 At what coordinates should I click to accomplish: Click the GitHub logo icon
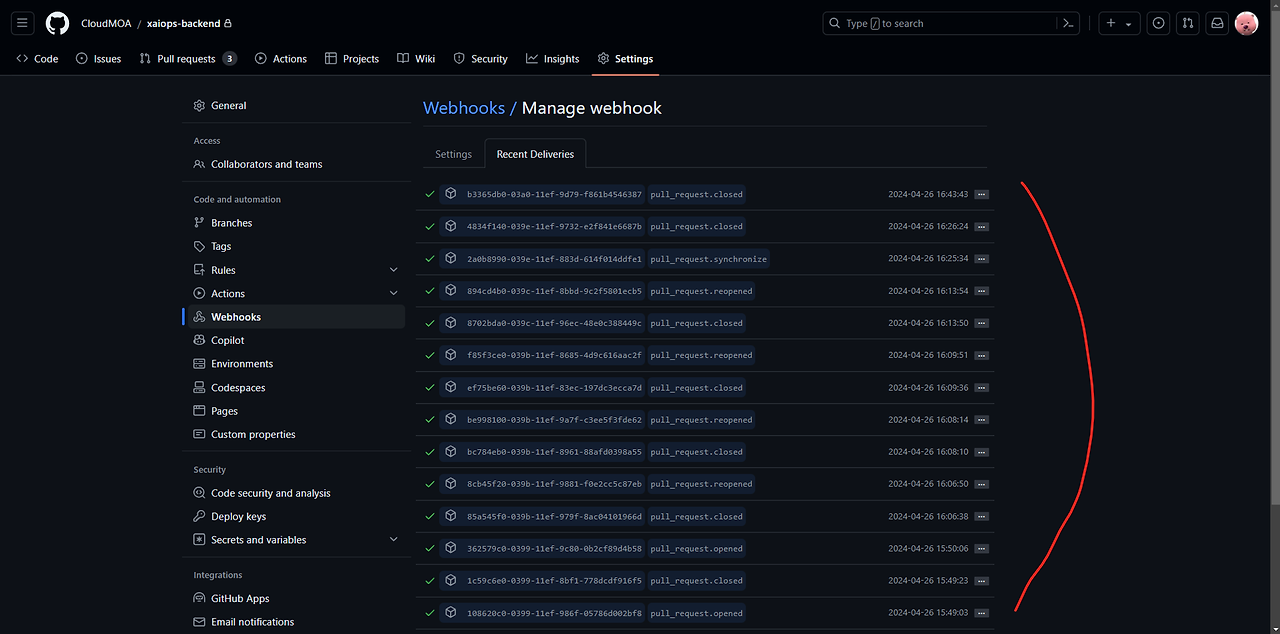(57, 23)
